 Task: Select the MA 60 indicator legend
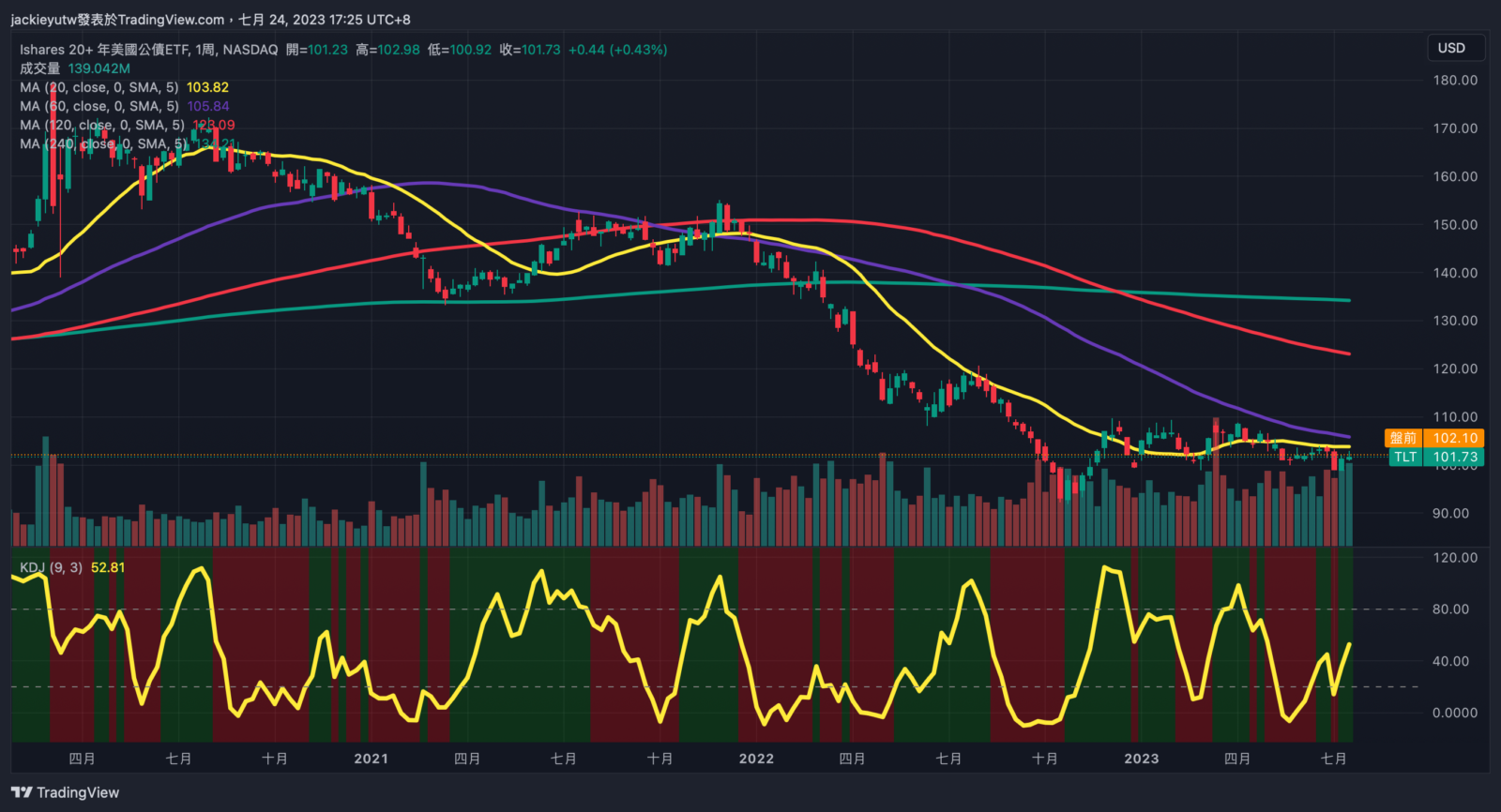99,106
